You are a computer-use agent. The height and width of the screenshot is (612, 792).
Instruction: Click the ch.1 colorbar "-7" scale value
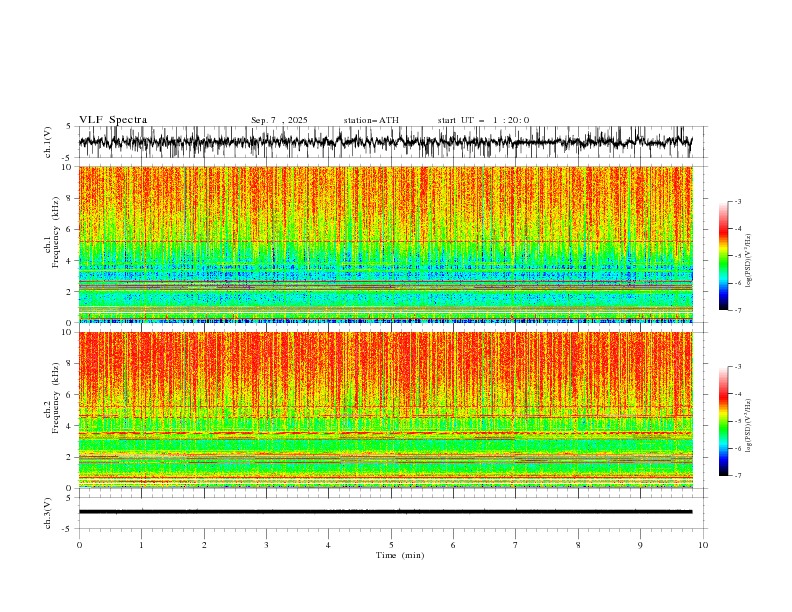(738, 310)
